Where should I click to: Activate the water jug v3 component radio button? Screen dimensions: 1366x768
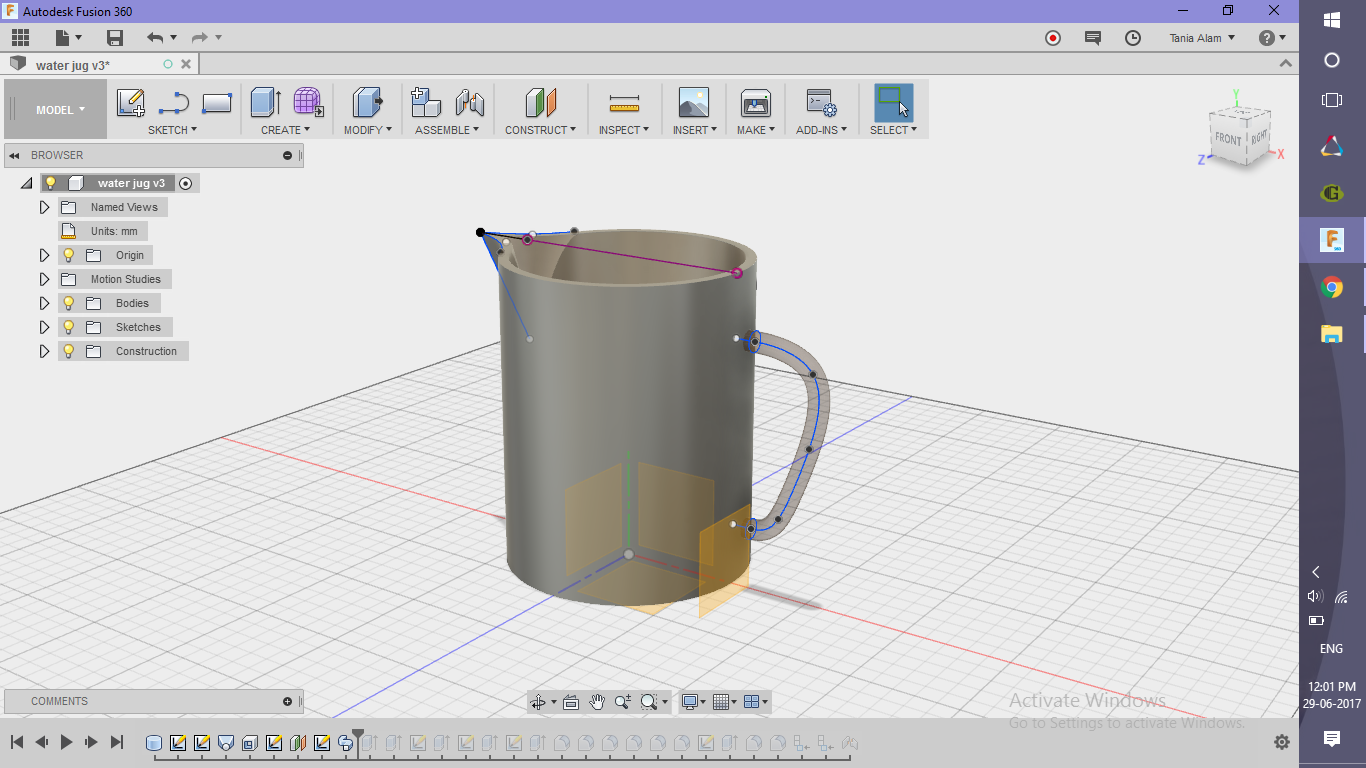185,183
